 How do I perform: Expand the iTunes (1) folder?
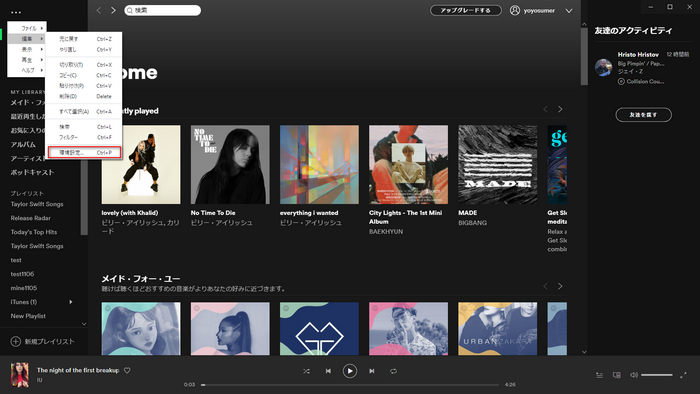click(71, 302)
